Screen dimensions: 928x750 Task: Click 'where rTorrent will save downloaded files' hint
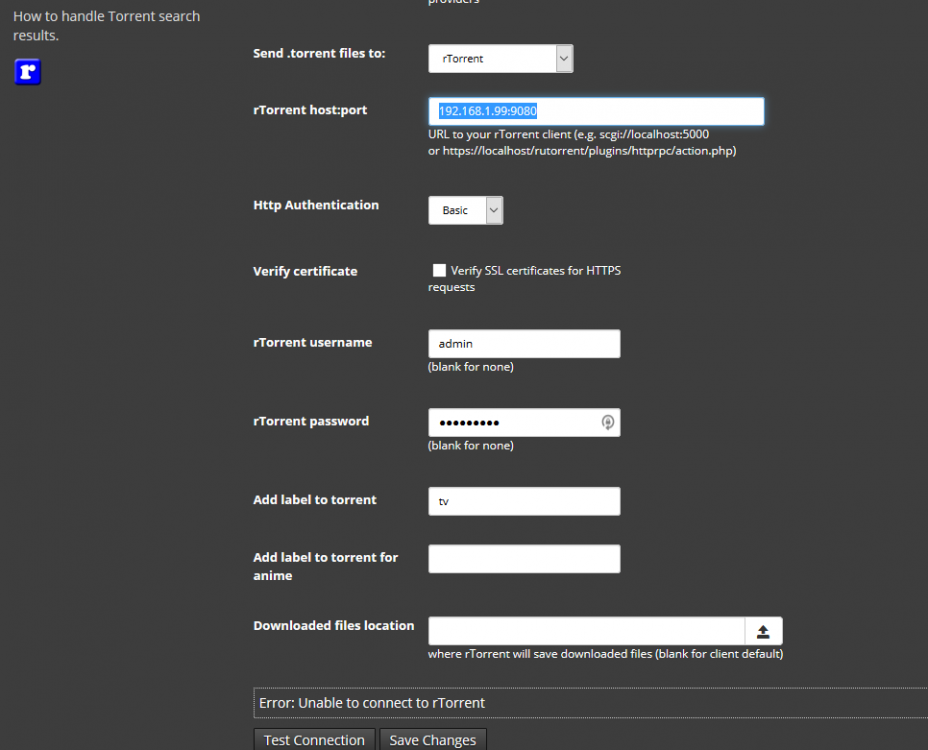[x=605, y=654]
